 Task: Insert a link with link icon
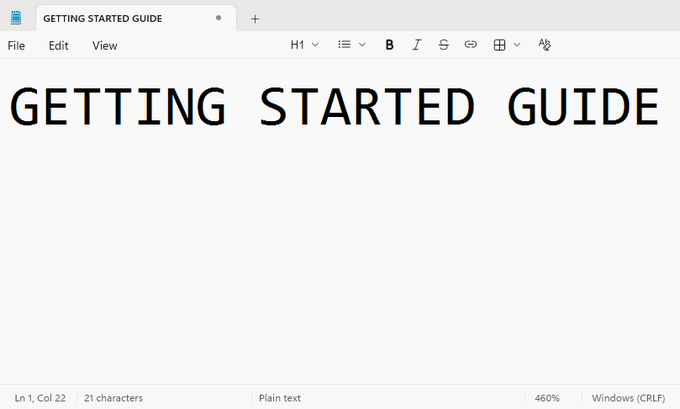[471, 45]
